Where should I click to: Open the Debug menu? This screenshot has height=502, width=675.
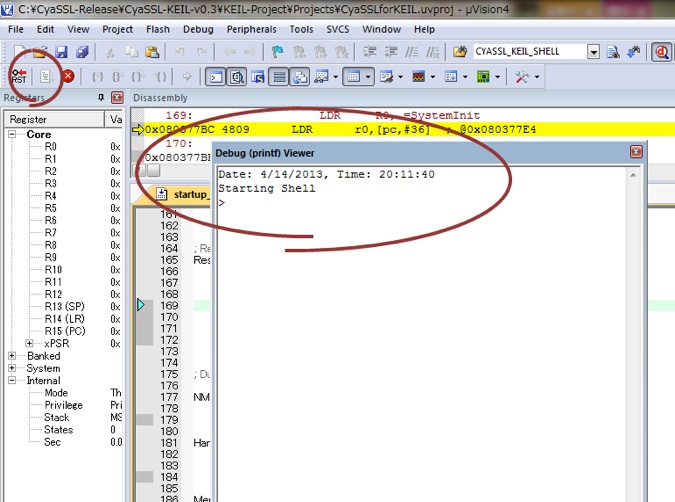pos(198,29)
